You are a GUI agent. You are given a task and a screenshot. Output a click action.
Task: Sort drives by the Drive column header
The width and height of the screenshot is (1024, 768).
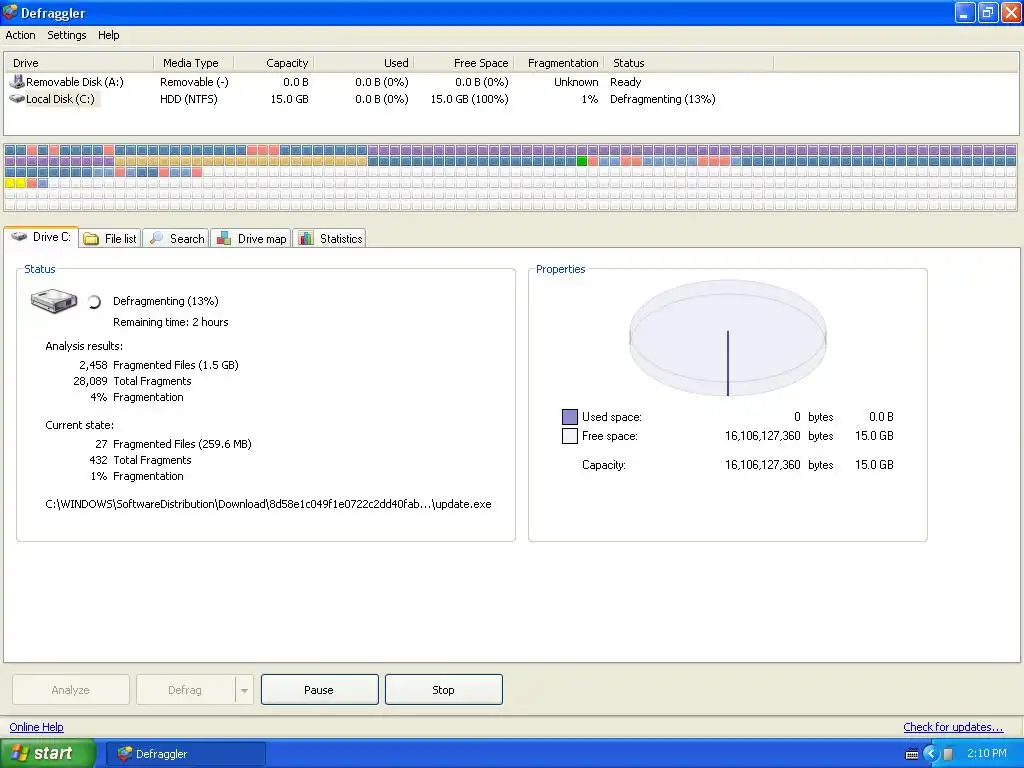click(x=79, y=63)
